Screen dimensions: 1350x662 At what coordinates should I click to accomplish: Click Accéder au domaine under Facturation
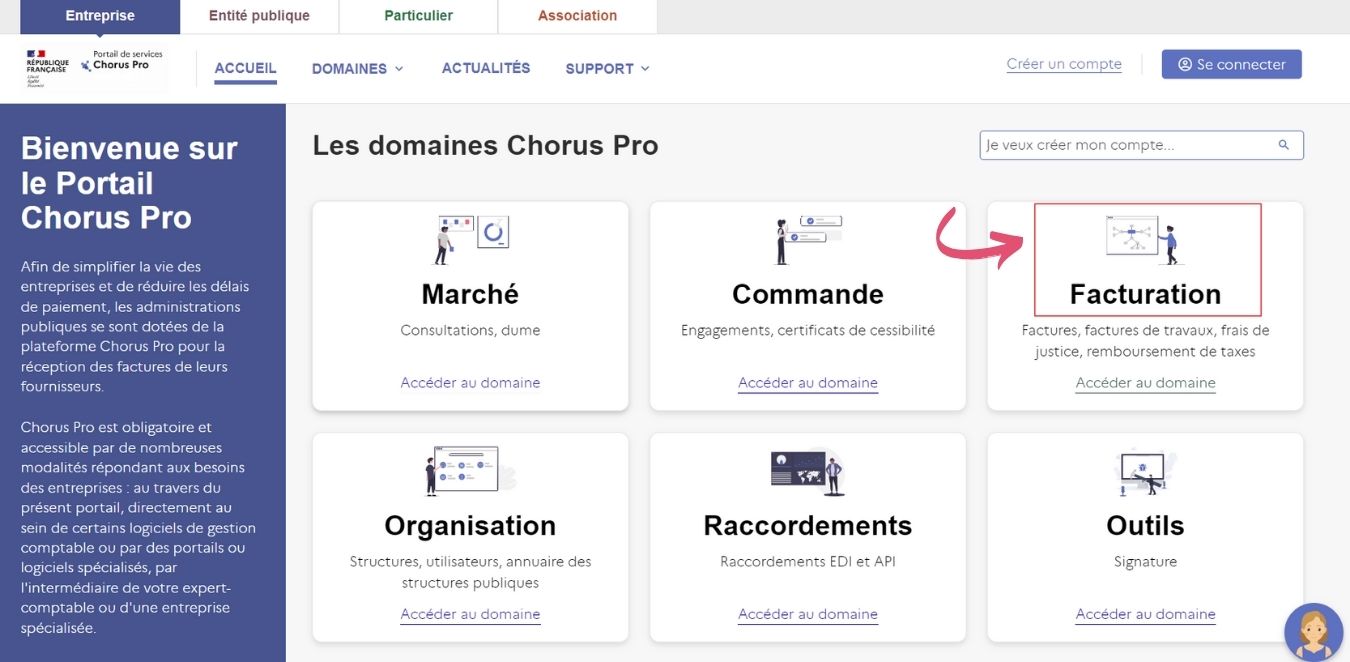click(x=1145, y=383)
